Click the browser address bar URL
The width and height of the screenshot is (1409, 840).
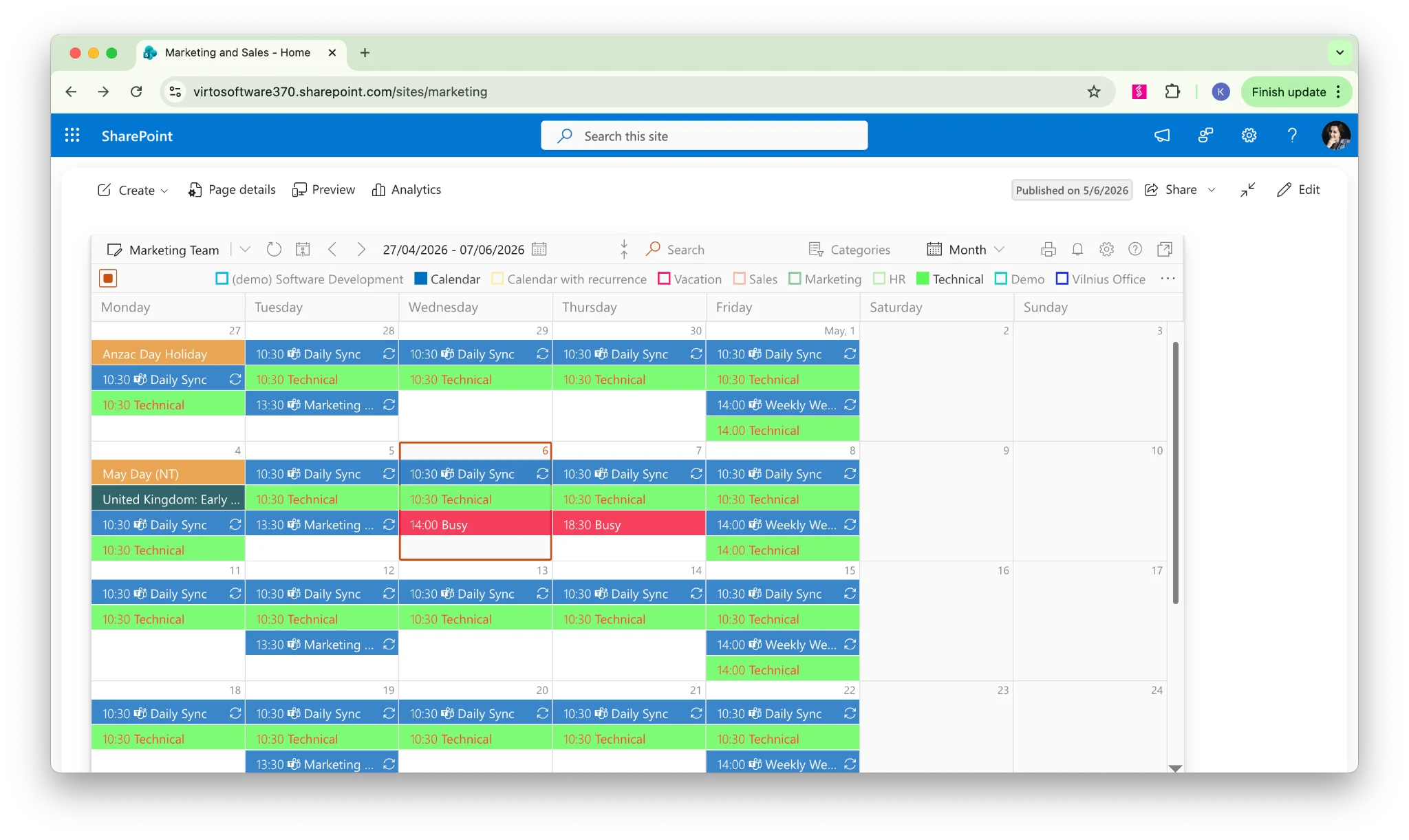coord(340,91)
